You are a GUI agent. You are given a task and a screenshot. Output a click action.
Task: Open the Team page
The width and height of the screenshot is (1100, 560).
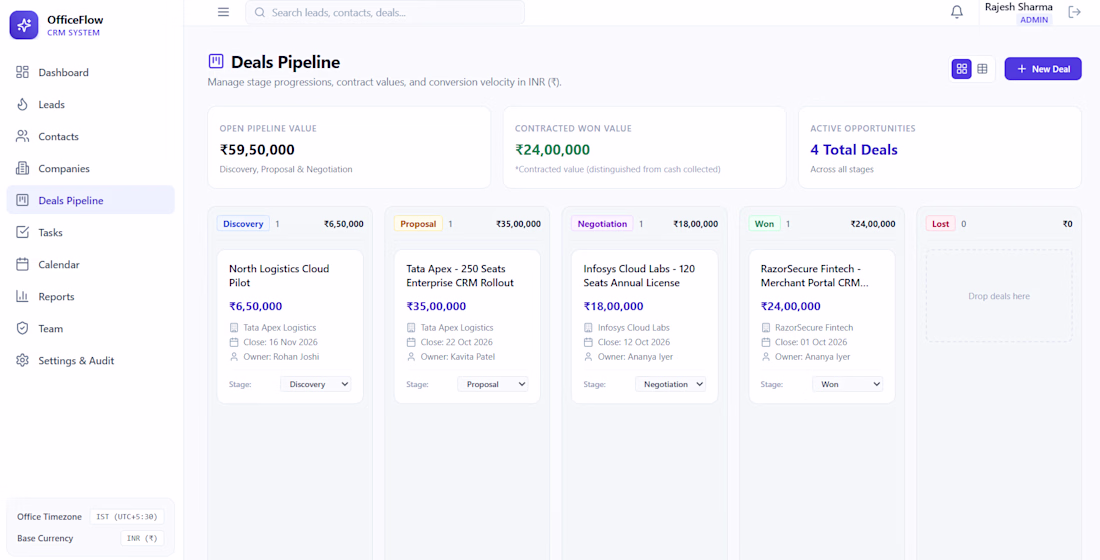point(90,328)
